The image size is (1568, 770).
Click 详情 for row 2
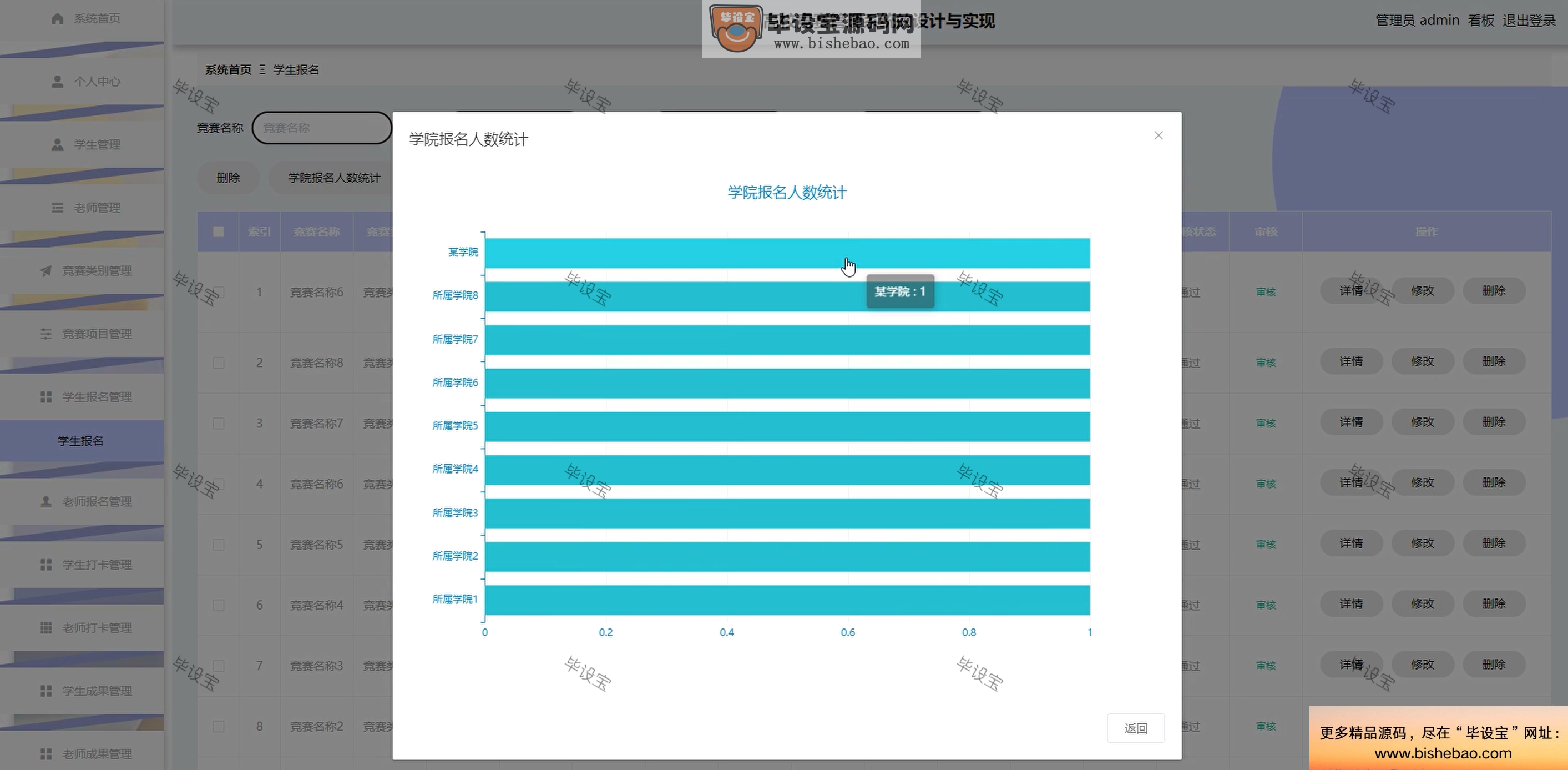coord(1351,361)
